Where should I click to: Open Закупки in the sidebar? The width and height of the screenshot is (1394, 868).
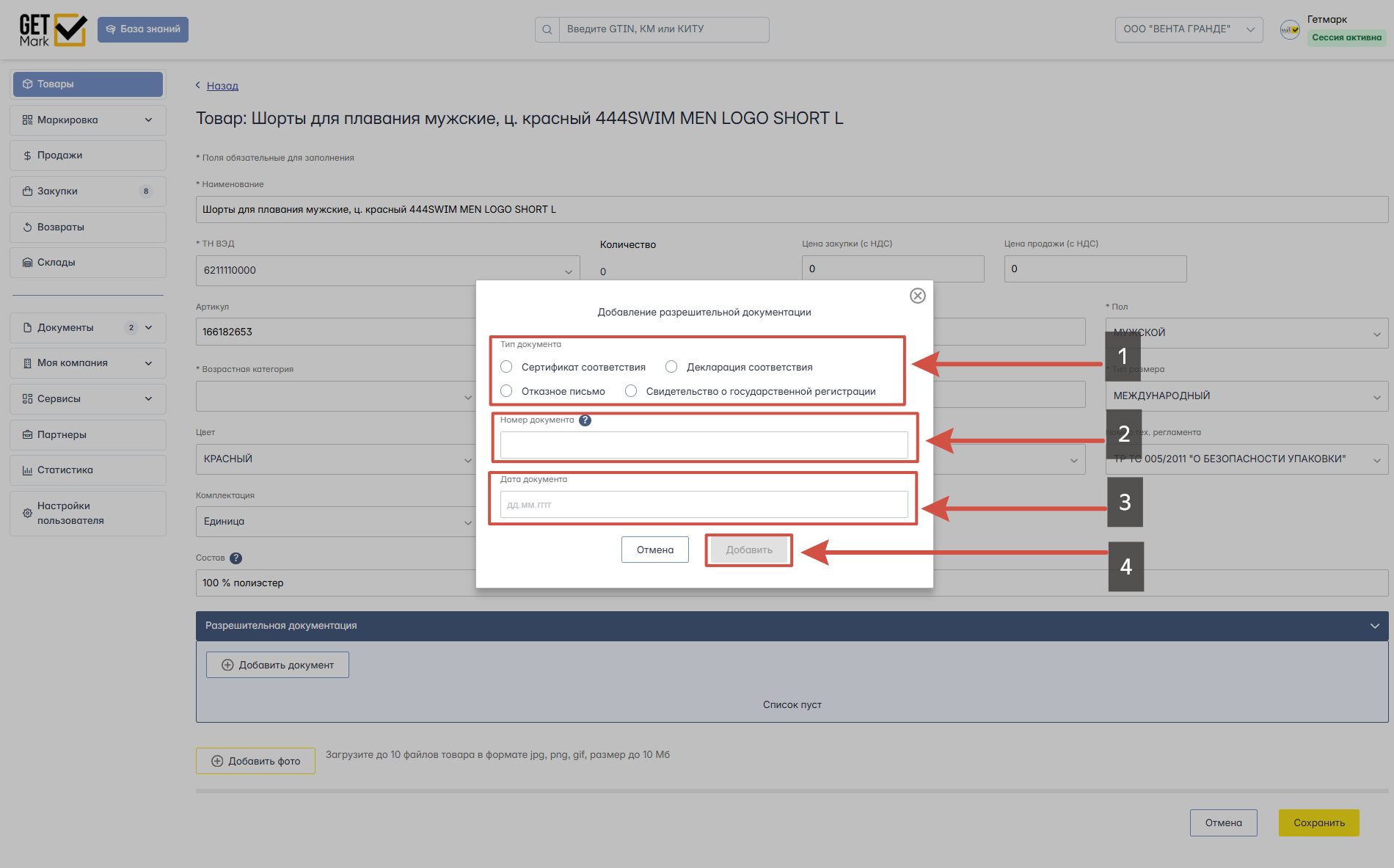point(88,192)
